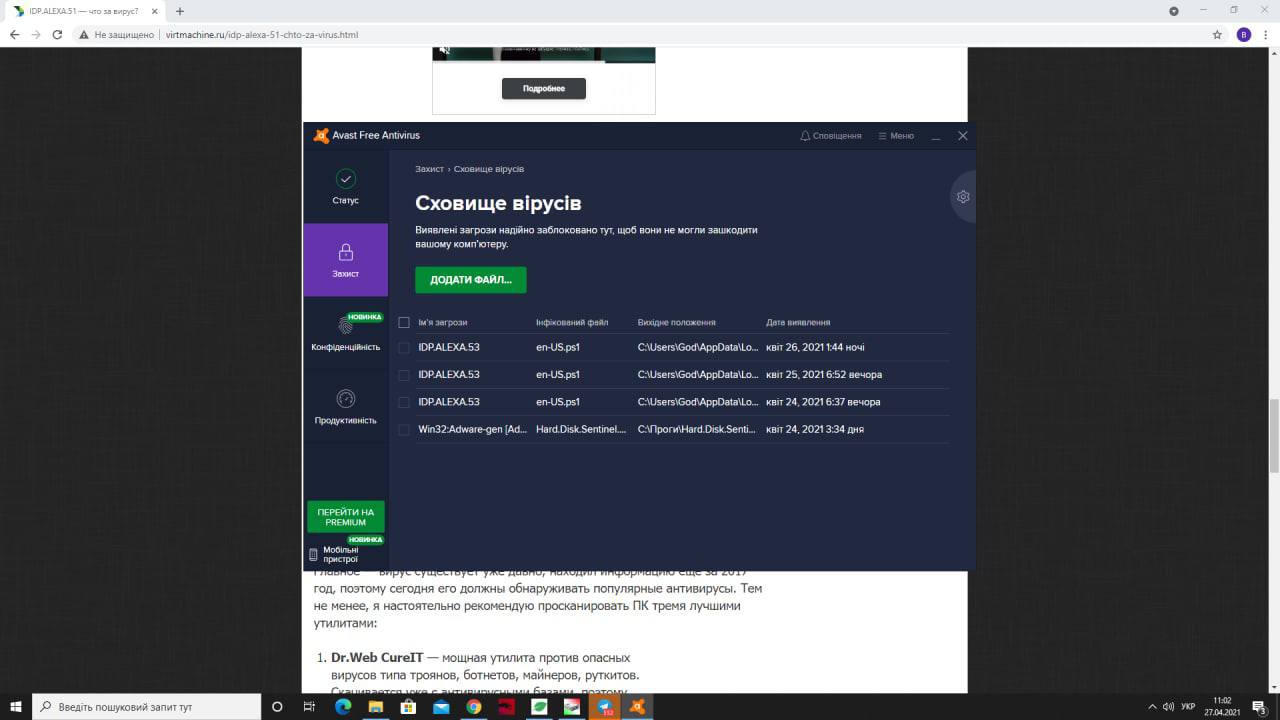Click the browser forward arrow
The height and width of the screenshot is (720, 1280).
(36, 34)
